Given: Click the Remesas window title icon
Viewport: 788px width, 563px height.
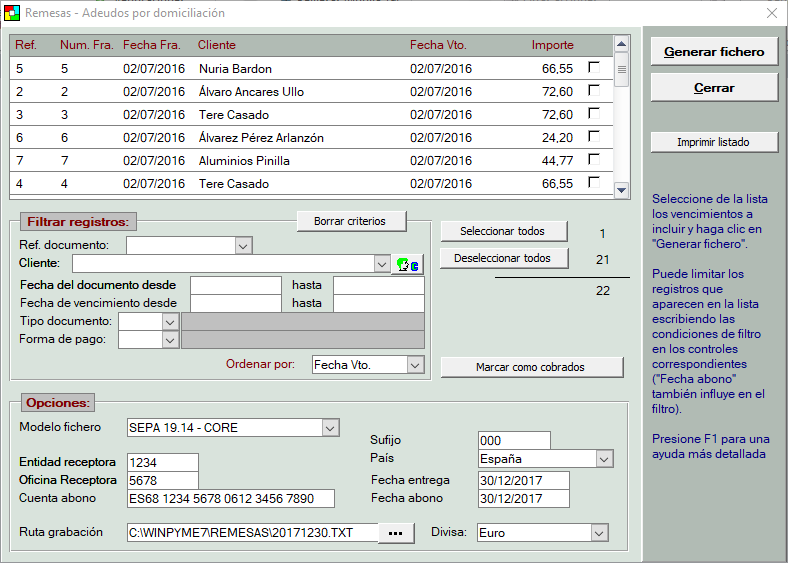Looking at the screenshot, I should [x=11, y=13].
